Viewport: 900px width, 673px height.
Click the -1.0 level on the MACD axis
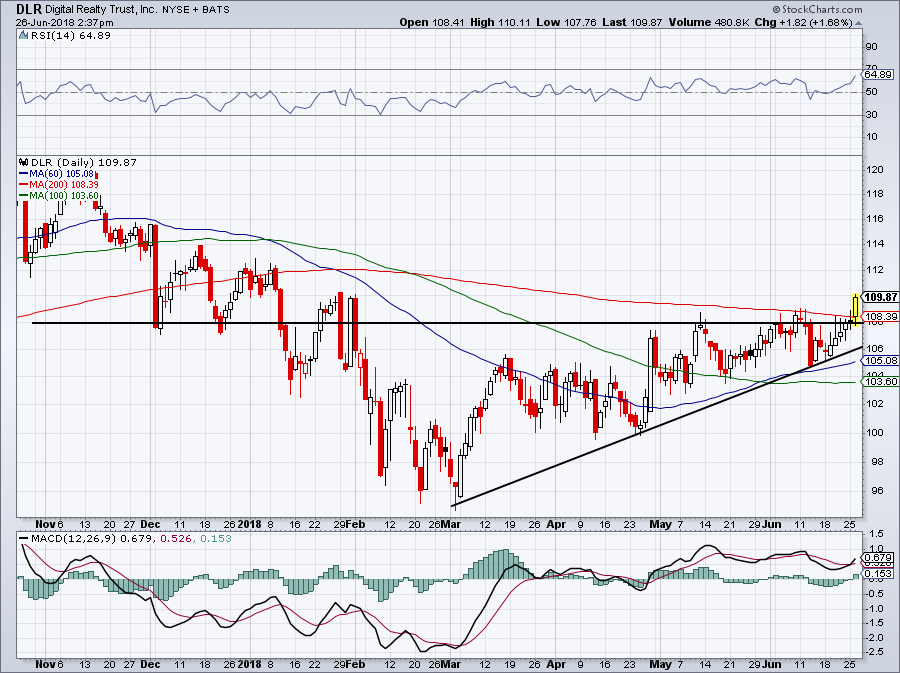[874, 608]
